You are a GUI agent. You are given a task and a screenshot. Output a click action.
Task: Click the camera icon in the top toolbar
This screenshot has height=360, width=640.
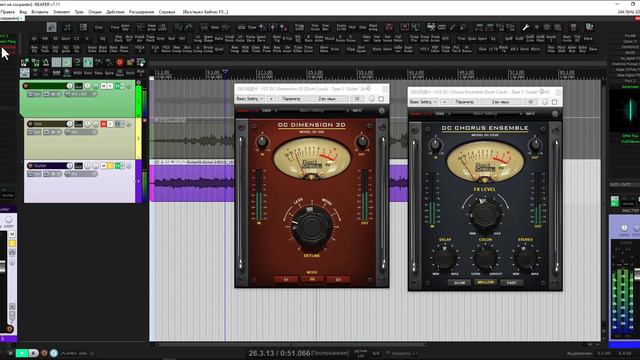(x=431, y=27)
